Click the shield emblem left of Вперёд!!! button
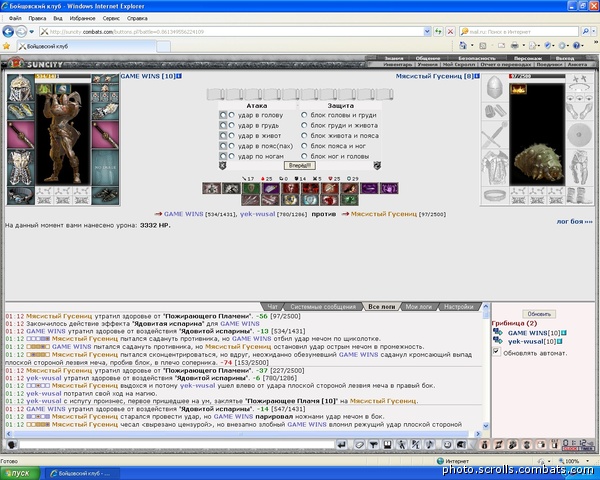Viewport: 600px width, 480px height. point(223,165)
